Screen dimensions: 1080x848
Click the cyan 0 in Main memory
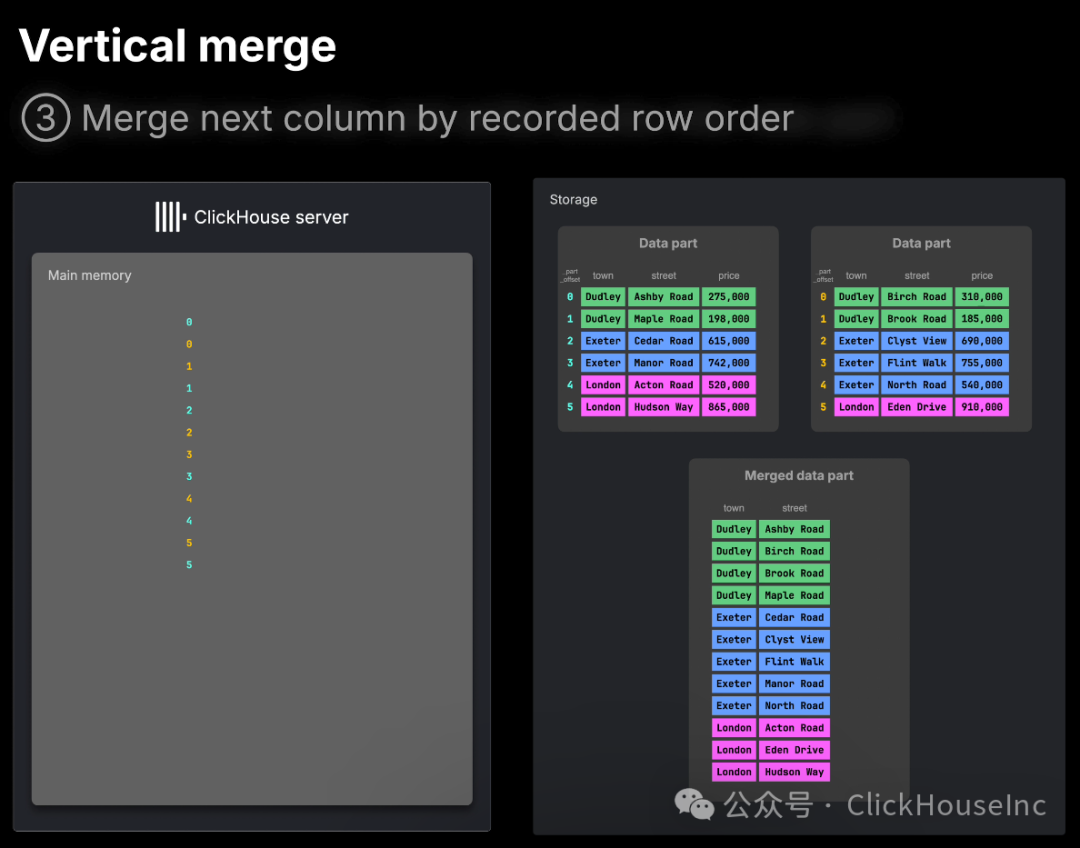tap(189, 322)
